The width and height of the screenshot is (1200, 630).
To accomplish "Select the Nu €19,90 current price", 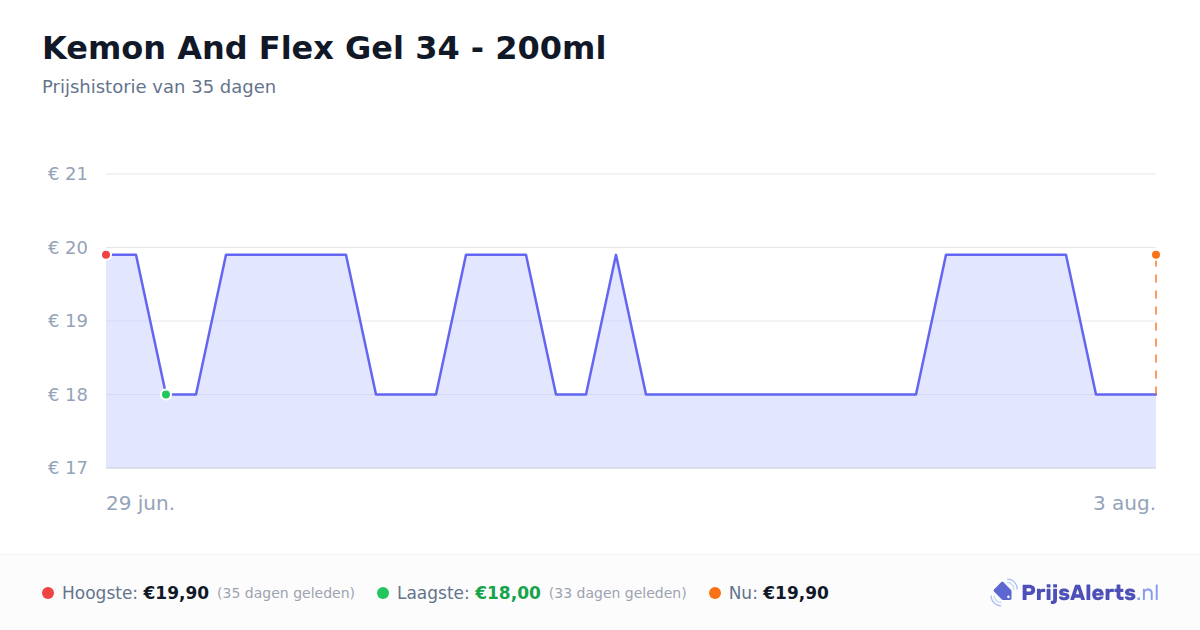I will click(796, 593).
